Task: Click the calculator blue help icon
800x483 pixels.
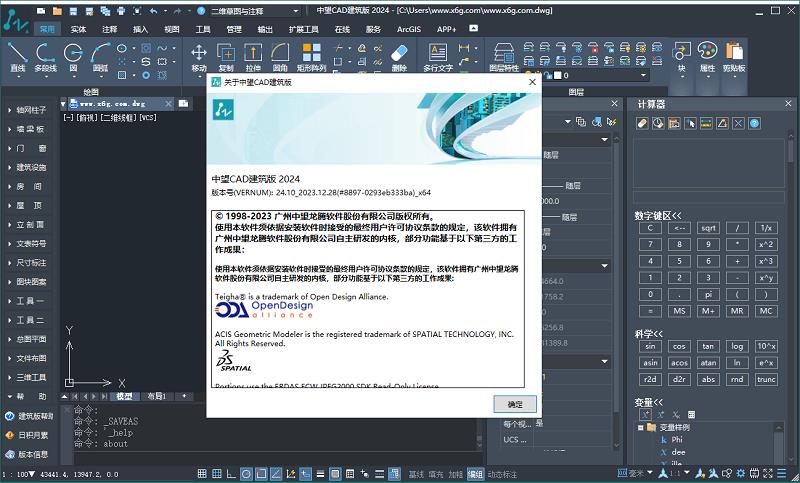Action: click(x=755, y=123)
